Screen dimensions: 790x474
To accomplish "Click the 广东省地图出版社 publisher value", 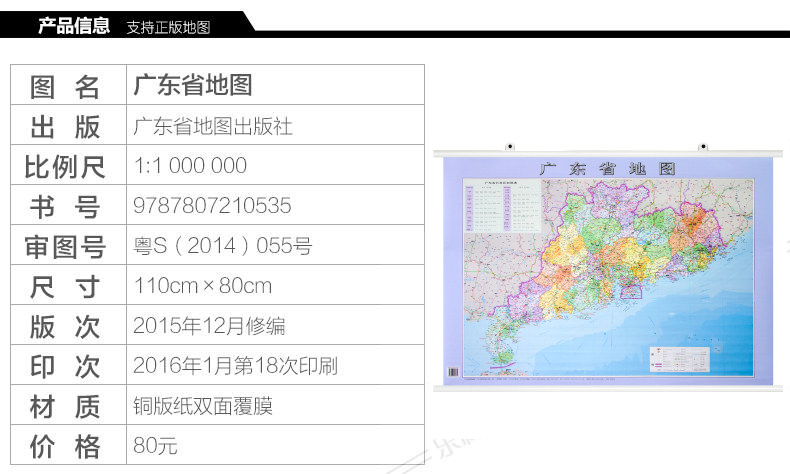I will [x=213, y=126].
